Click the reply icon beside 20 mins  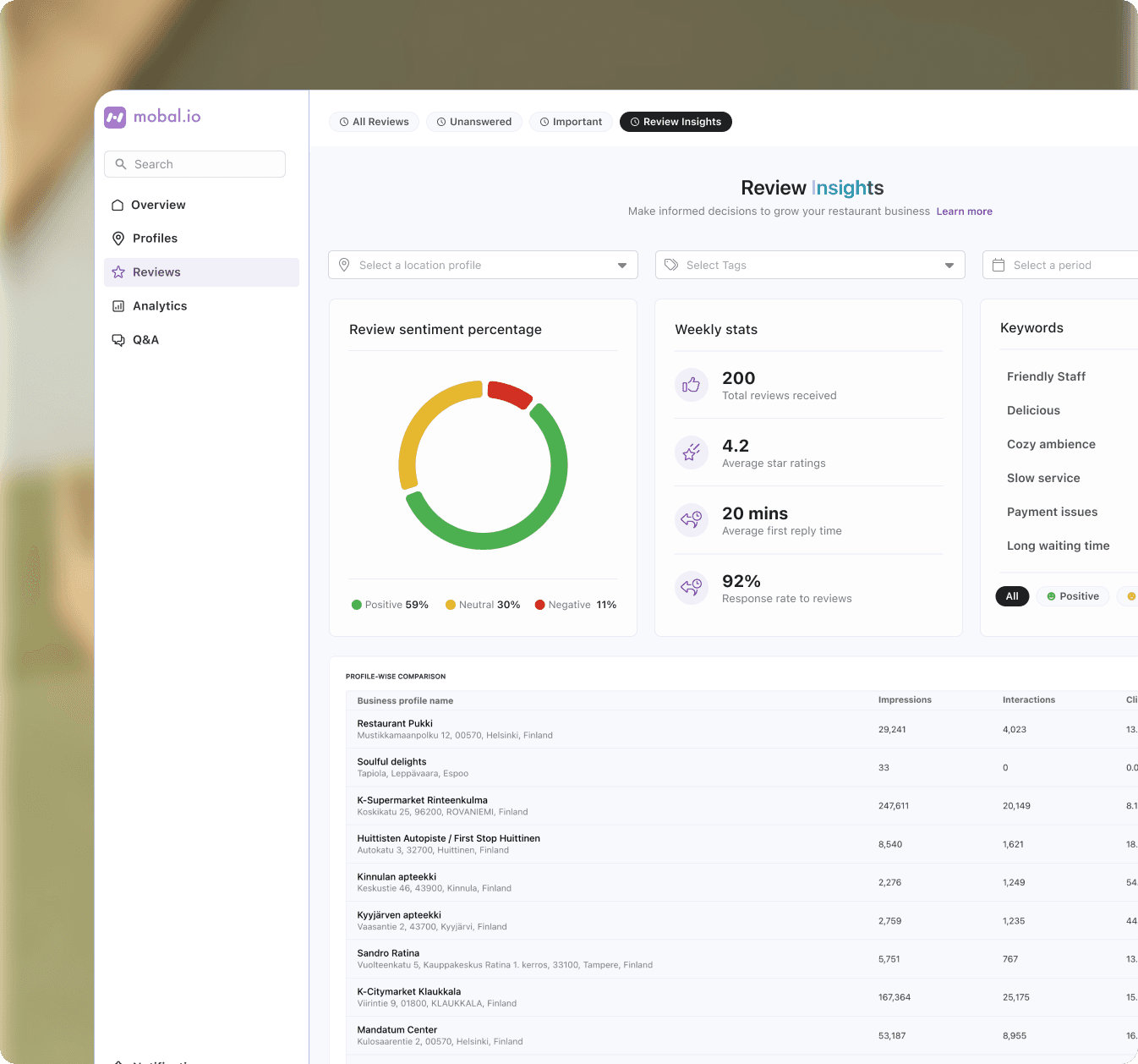tap(692, 519)
